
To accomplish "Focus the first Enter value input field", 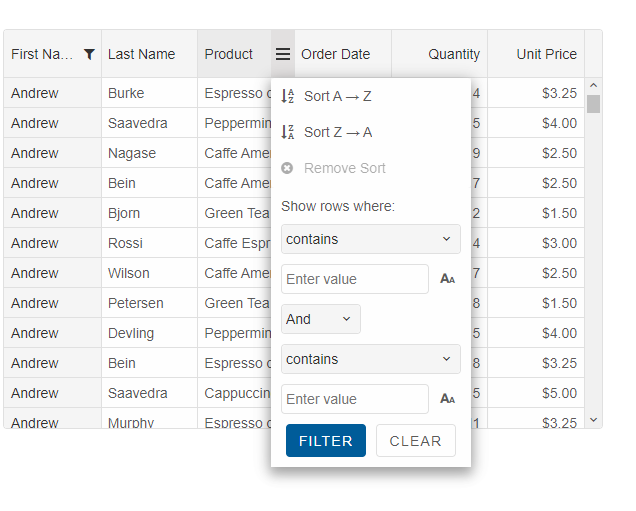I will pos(354,279).
